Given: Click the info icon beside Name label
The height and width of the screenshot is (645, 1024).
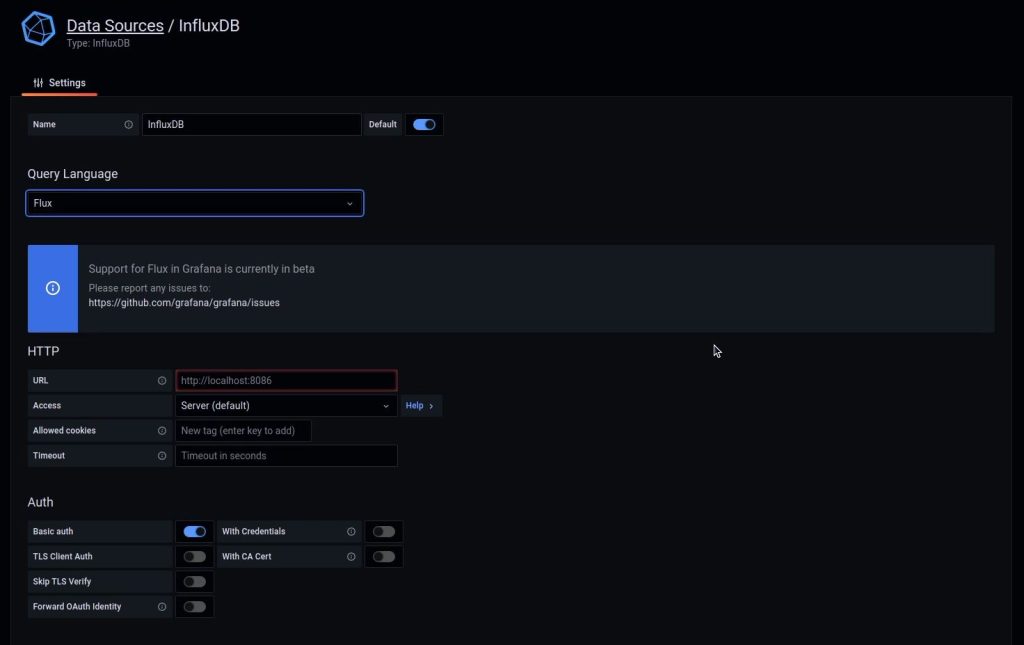Looking at the screenshot, I should [x=128, y=125].
